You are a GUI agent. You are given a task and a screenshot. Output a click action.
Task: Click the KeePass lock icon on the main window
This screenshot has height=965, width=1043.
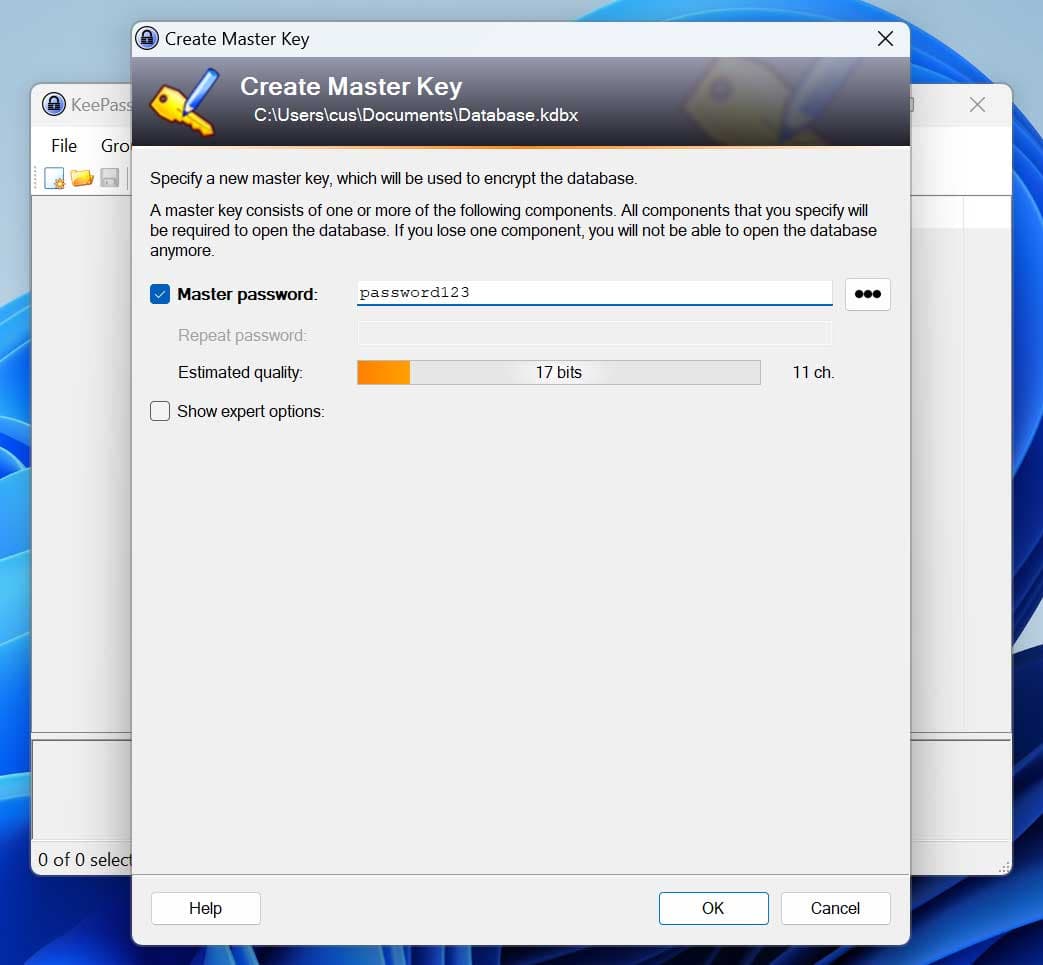[x=53, y=104]
